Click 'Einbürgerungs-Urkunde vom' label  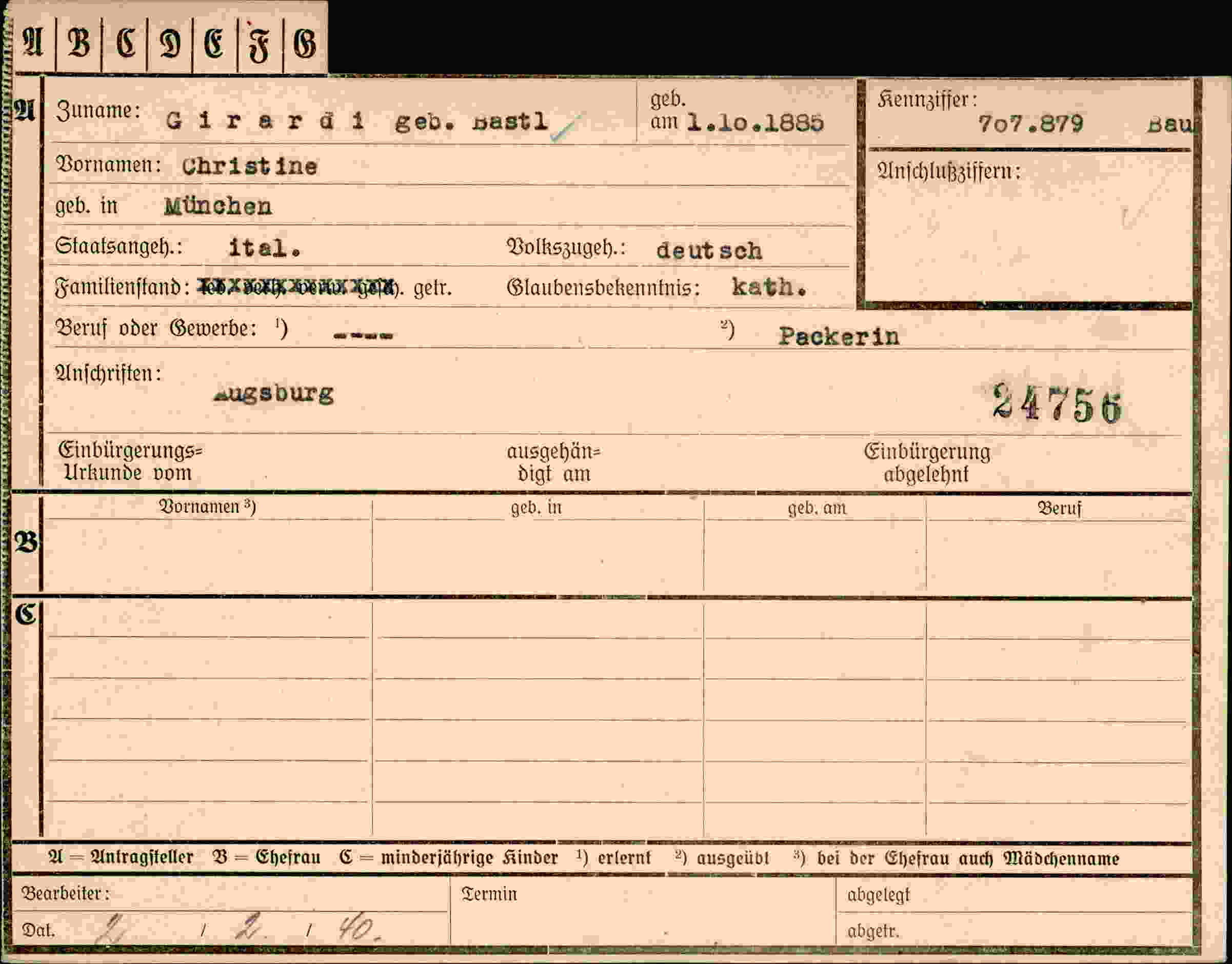coord(129,461)
